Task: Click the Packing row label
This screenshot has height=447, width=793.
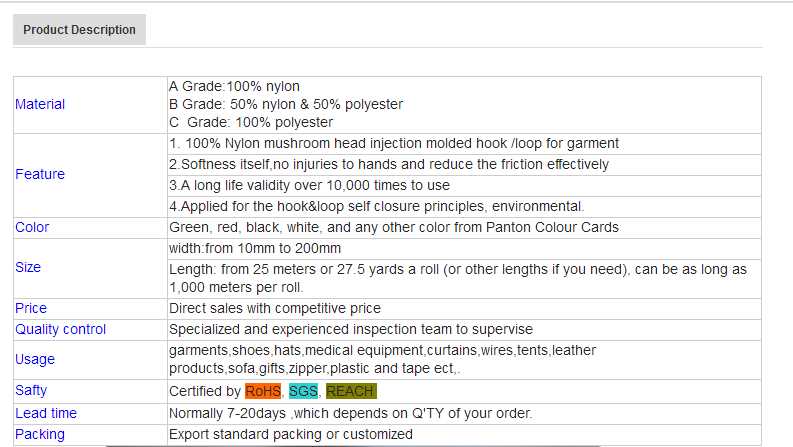Action: (x=40, y=434)
